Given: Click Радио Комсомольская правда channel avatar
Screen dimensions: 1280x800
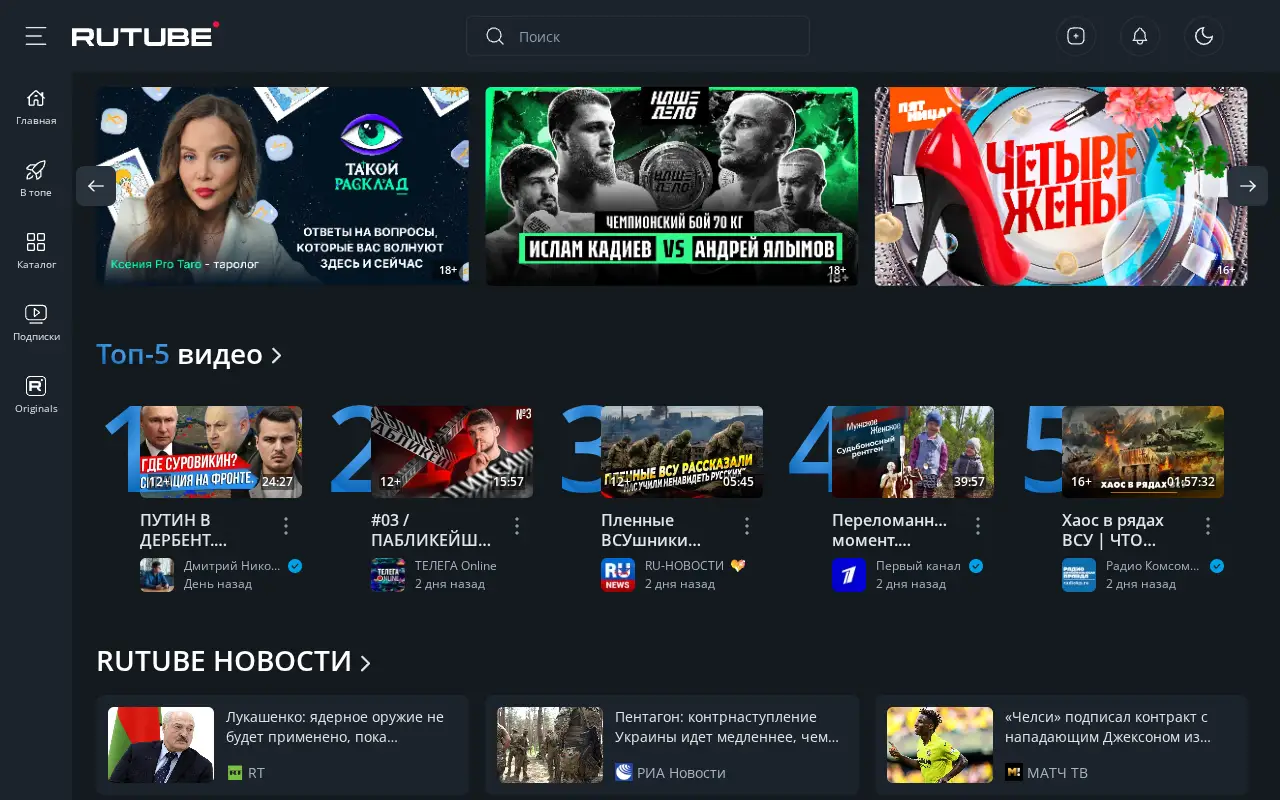Looking at the screenshot, I should [1079, 575].
